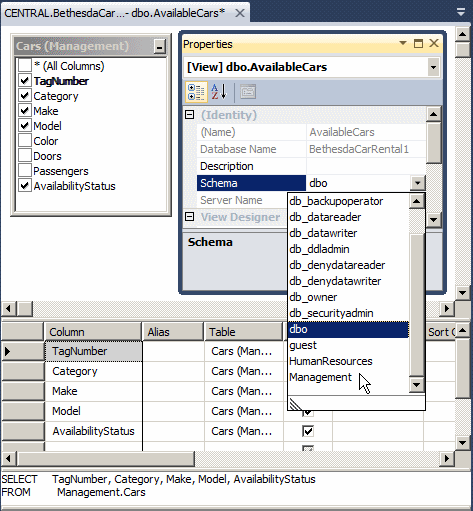Check the * (All Columns) checkbox
Image resolution: width=473 pixels, height=511 pixels.
[x=25, y=66]
